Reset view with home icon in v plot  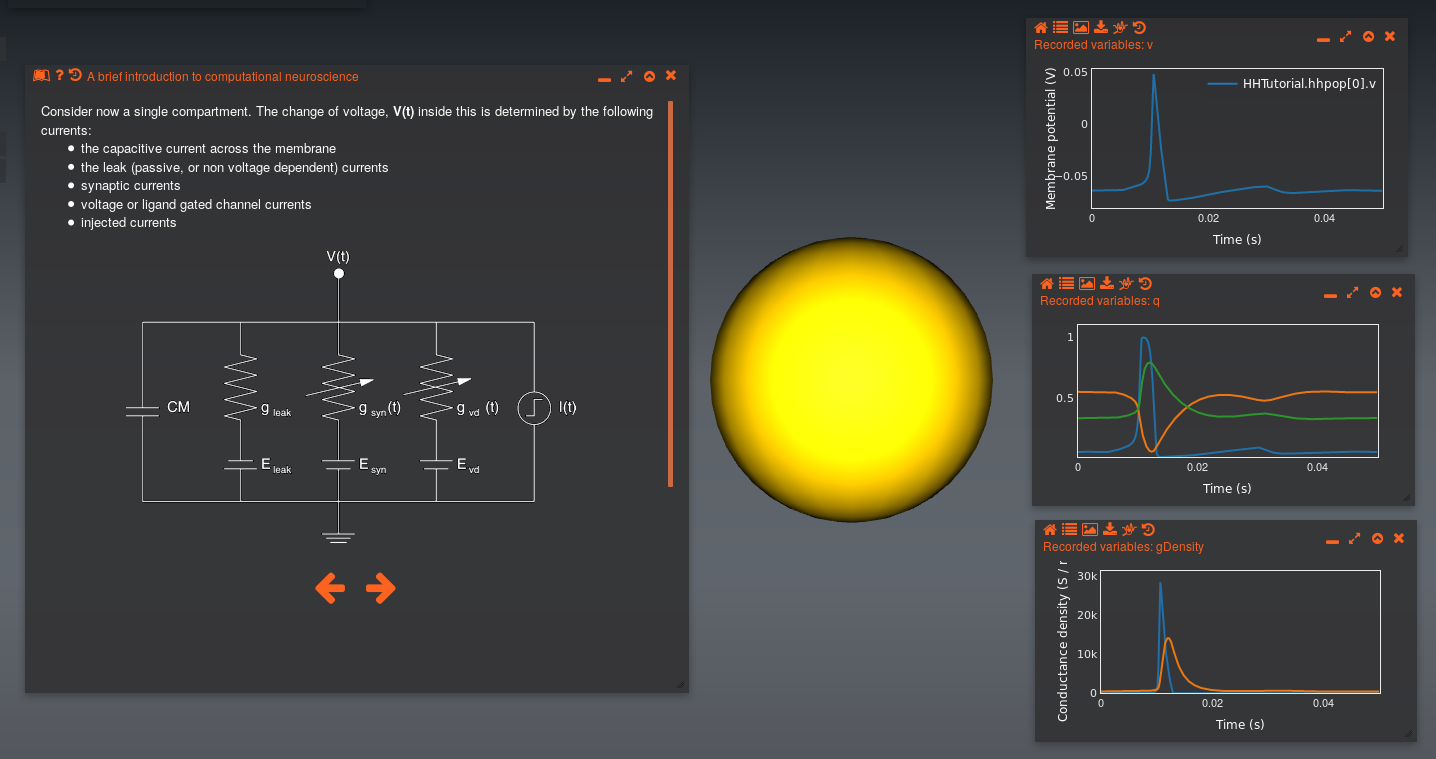point(1041,28)
